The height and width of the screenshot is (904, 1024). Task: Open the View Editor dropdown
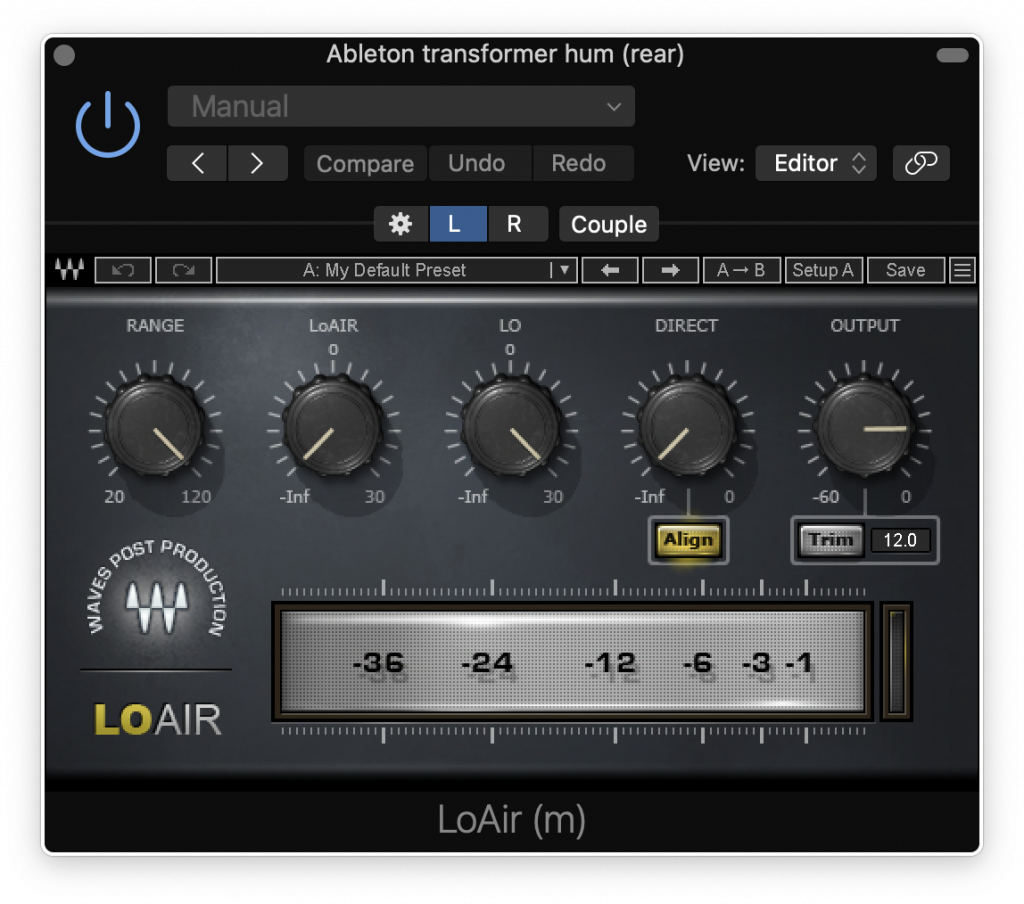(x=816, y=163)
